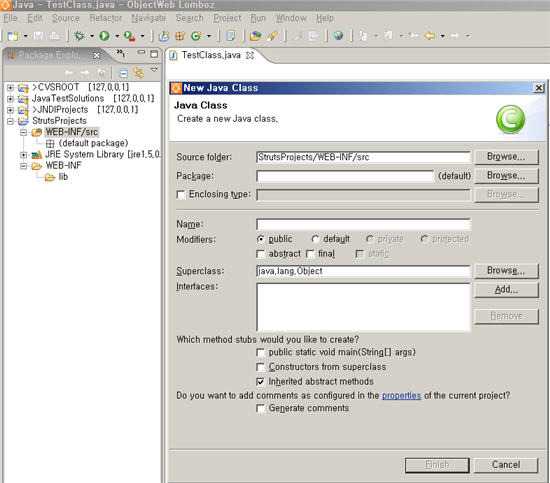Image resolution: width=550 pixels, height=483 pixels.
Task: Open the File menu
Action: (10, 18)
